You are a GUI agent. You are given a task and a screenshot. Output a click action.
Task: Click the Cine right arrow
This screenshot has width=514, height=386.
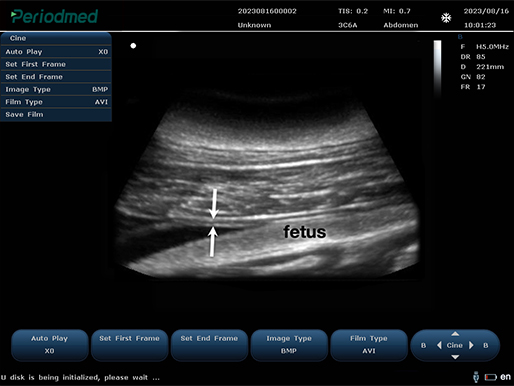click(x=471, y=345)
